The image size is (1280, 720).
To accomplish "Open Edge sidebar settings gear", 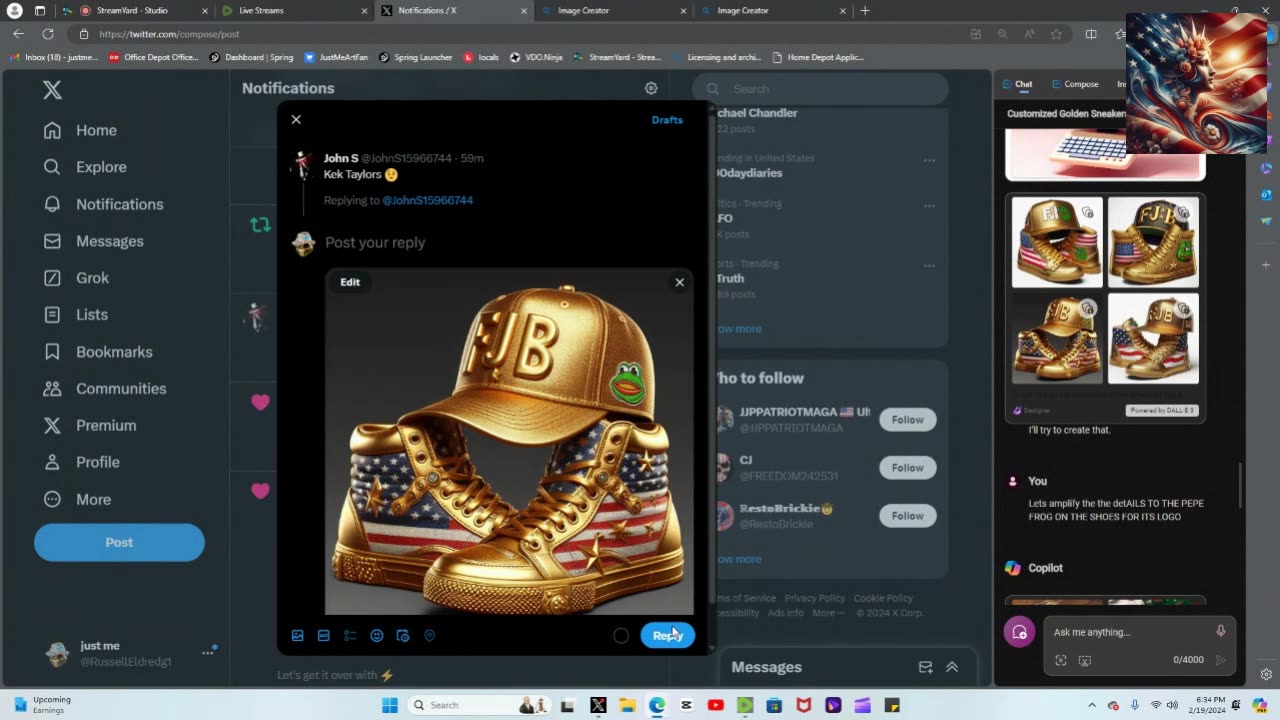I will pos(1266,674).
